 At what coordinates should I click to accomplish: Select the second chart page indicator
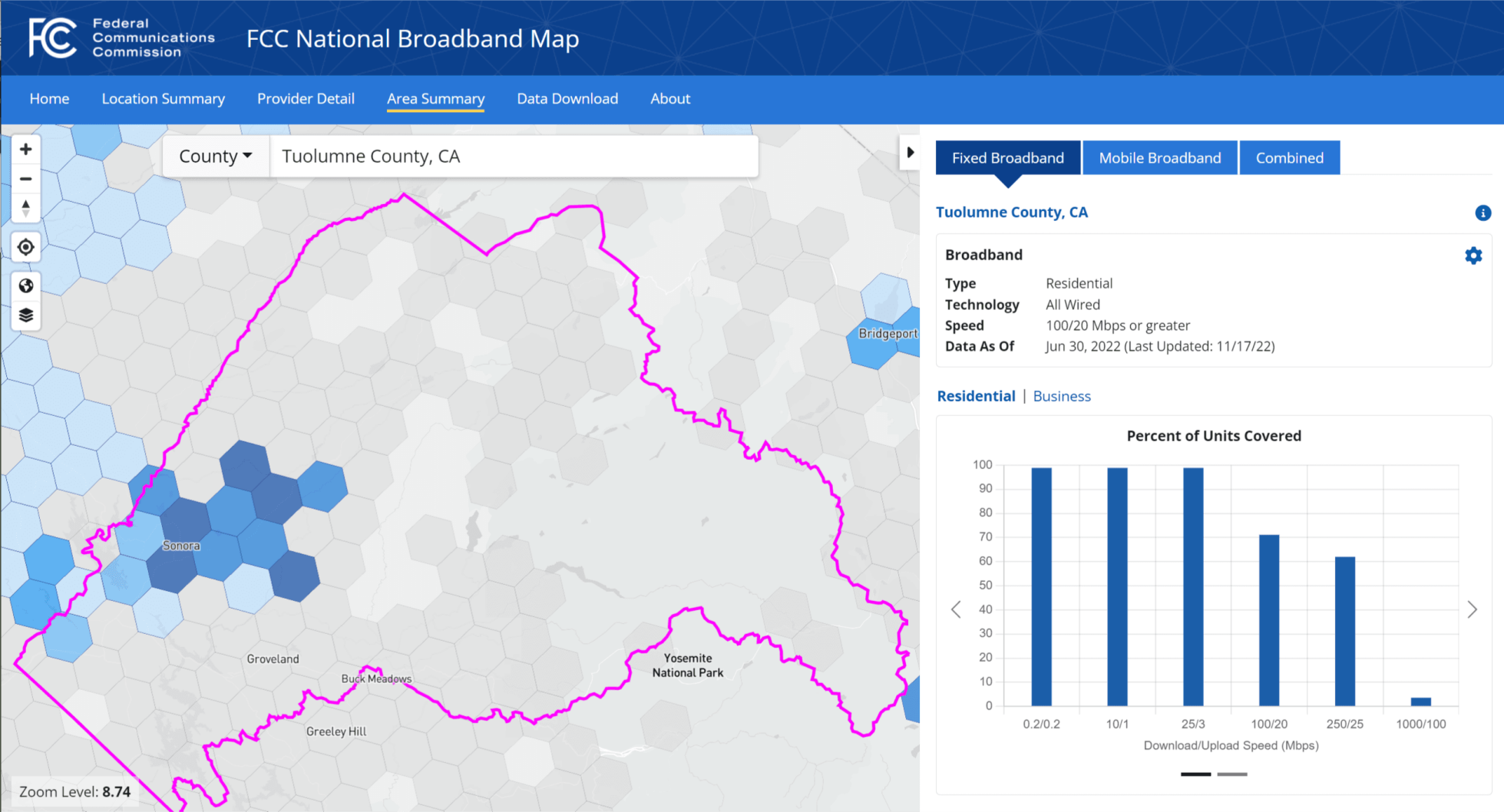[1232, 774]
